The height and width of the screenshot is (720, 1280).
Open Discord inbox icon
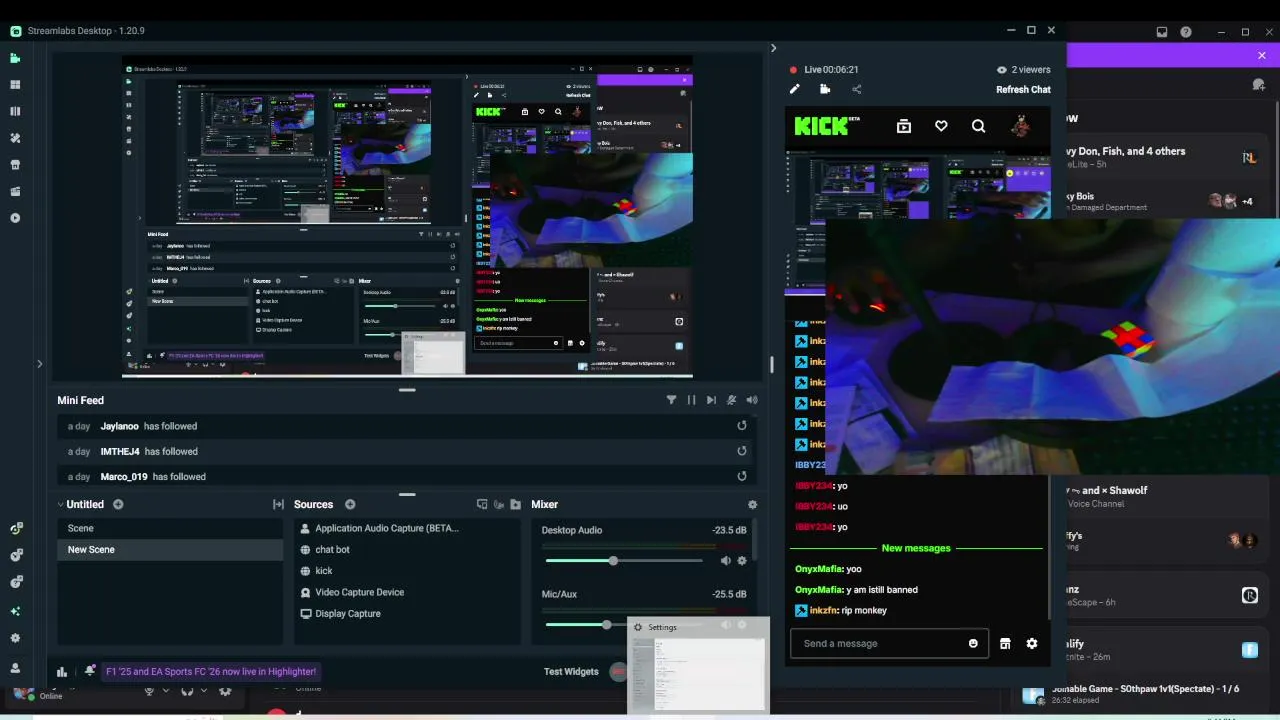(1162, 32)
